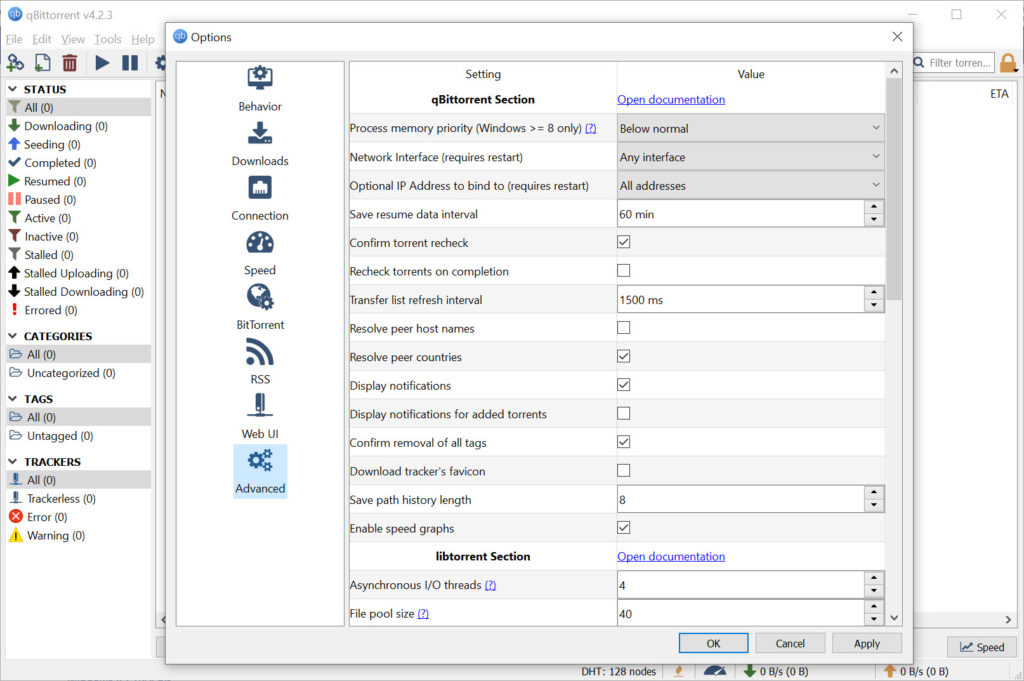Click Filter torrent names search field
This screenshot has height=681, width=1024.
(953, 63)
